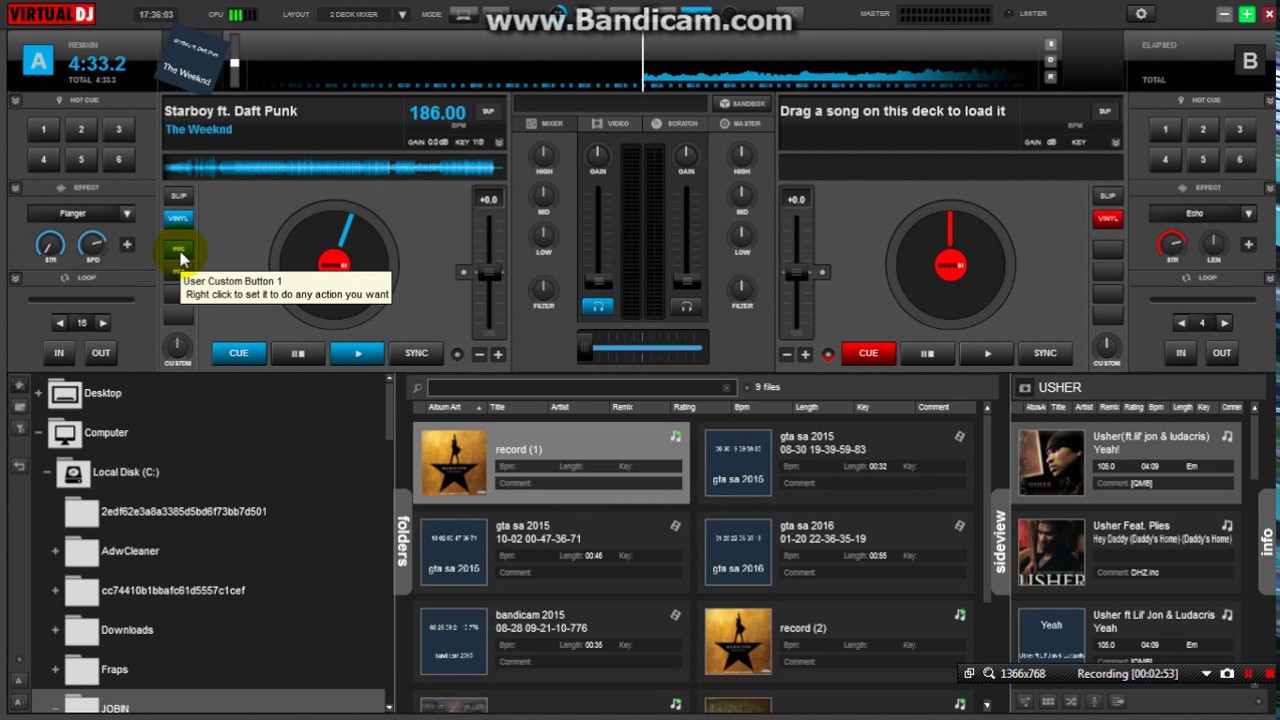Screen dimensions: 1280x720
Task: Click the favorites star icon in browser sidebar
Action: 19,385
